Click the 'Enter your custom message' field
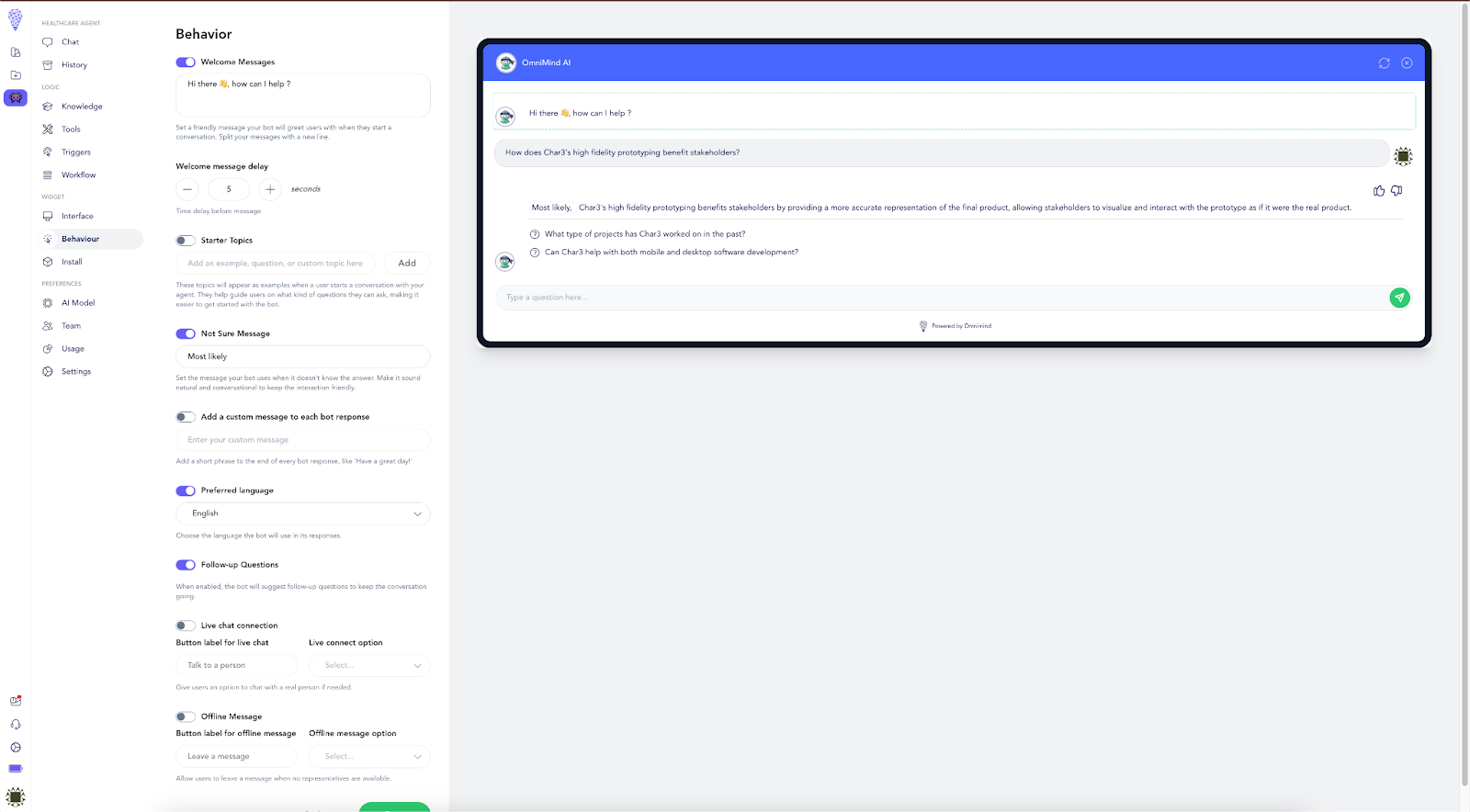 [303, 440]
